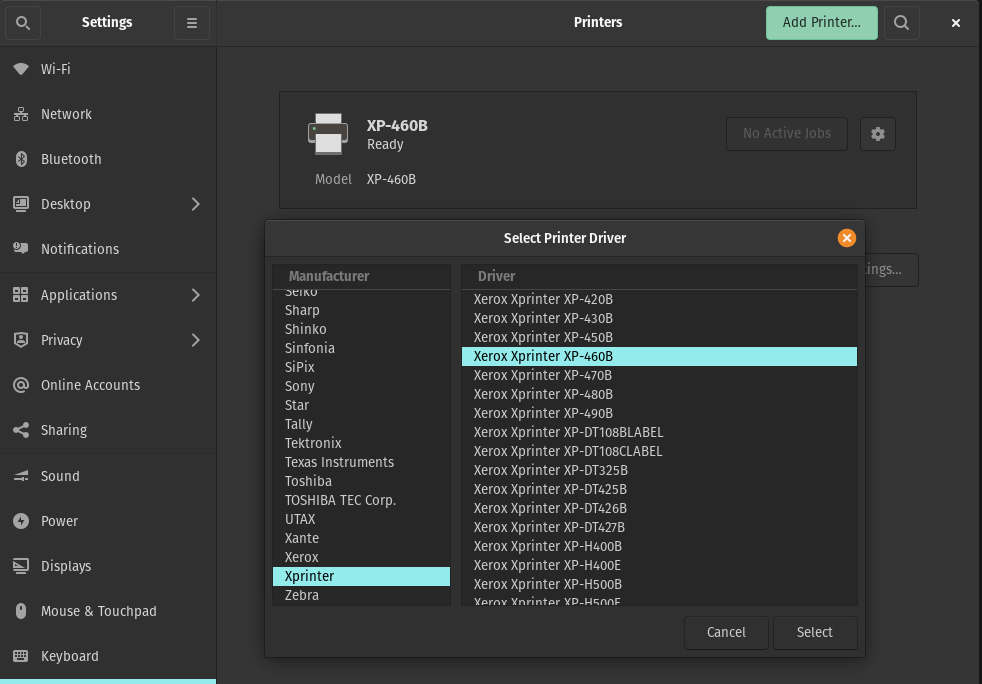The height and width of the screenshot is (684, 982).
Task: Select Star manufacturer
Action: (x=361, y=405)
